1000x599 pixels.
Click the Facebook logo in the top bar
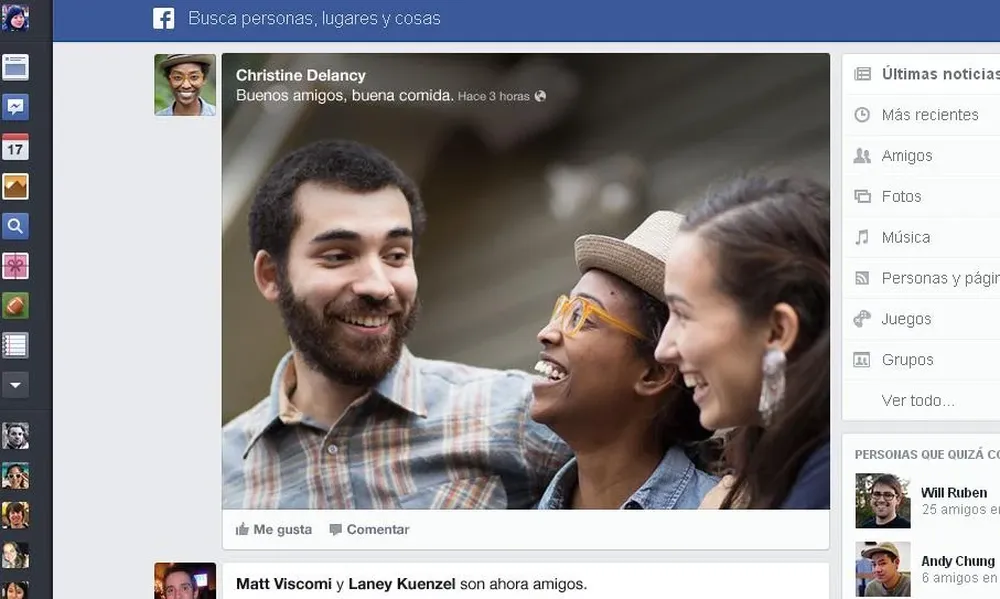[x=163, y=19]
